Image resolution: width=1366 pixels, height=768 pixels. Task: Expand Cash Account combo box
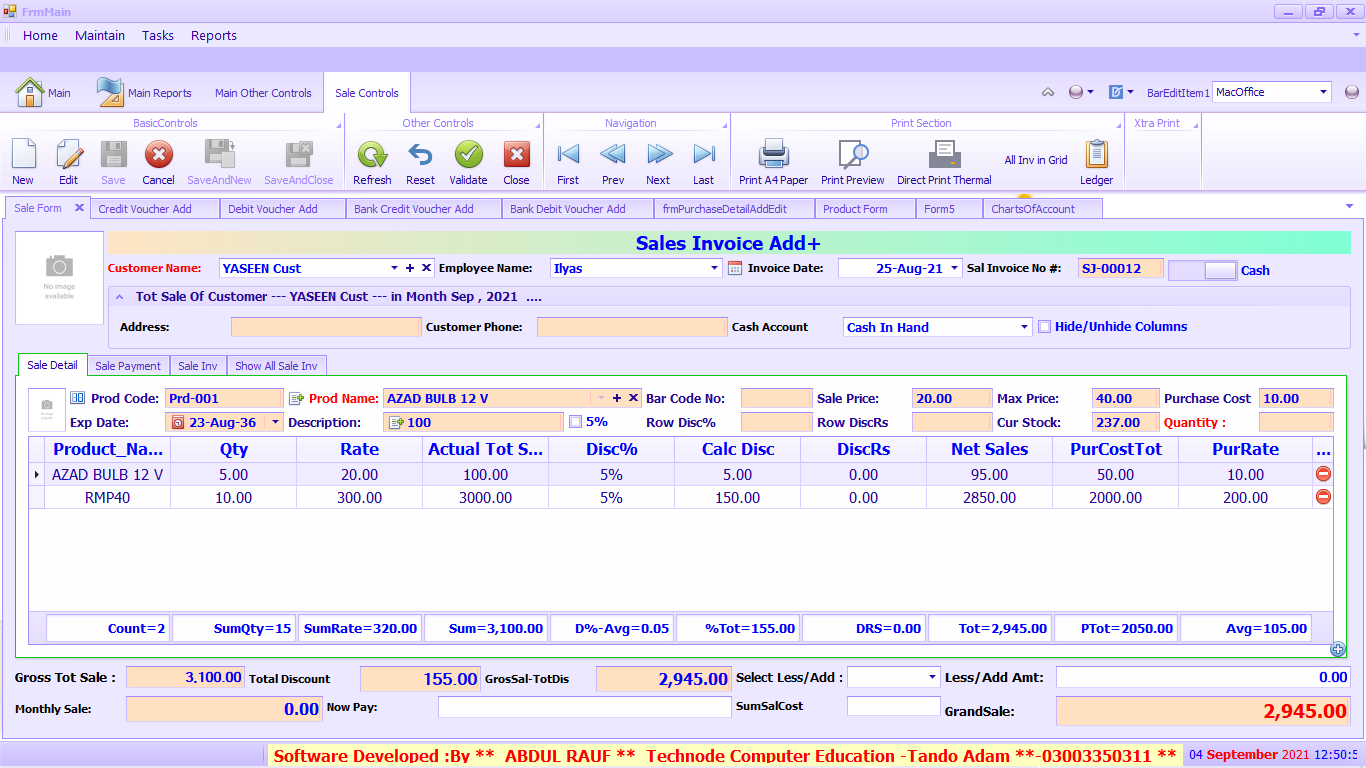[x=1024, y=327]
